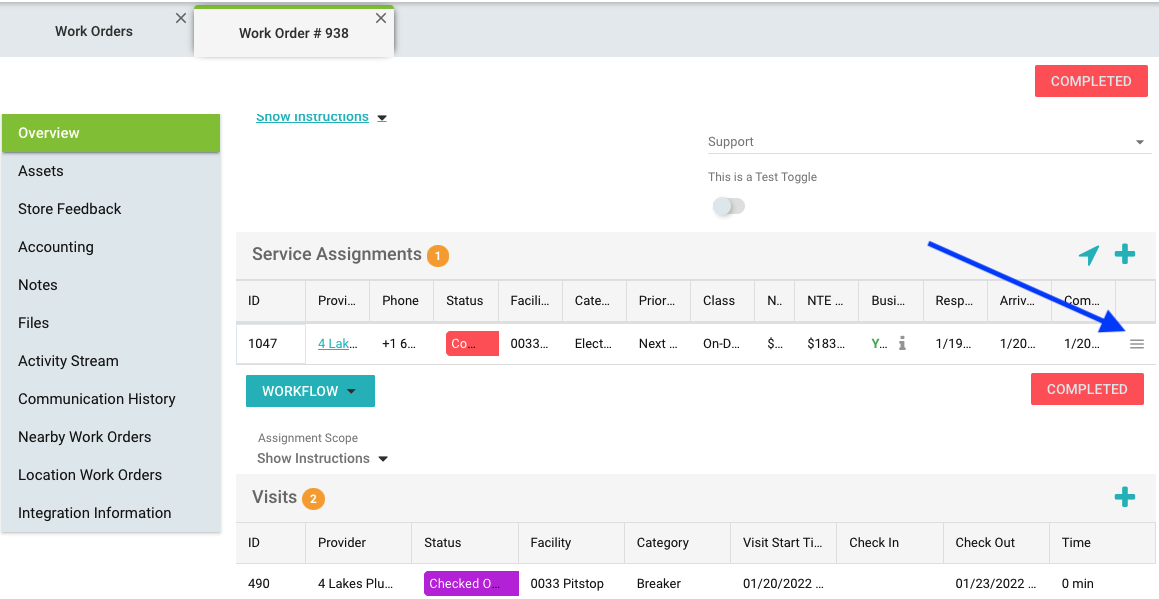Image resolution: width=1159 pixels, height=599 pixels.
Task: Expand the top Show Instructions link
Action: 320,117
